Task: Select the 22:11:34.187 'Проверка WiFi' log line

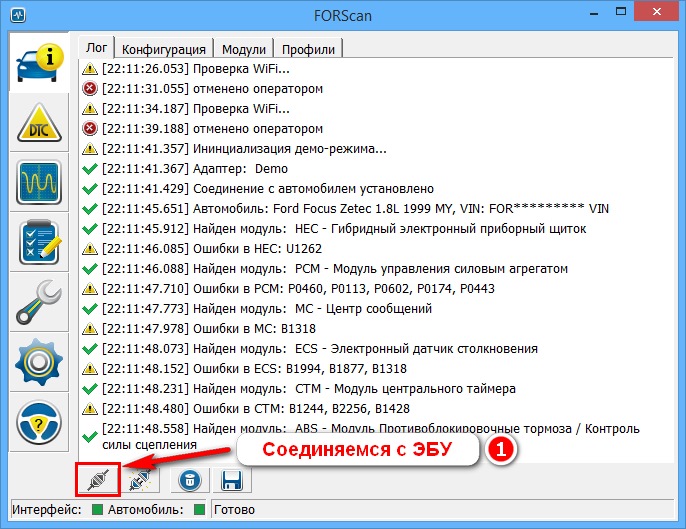Action: point(376,109)
